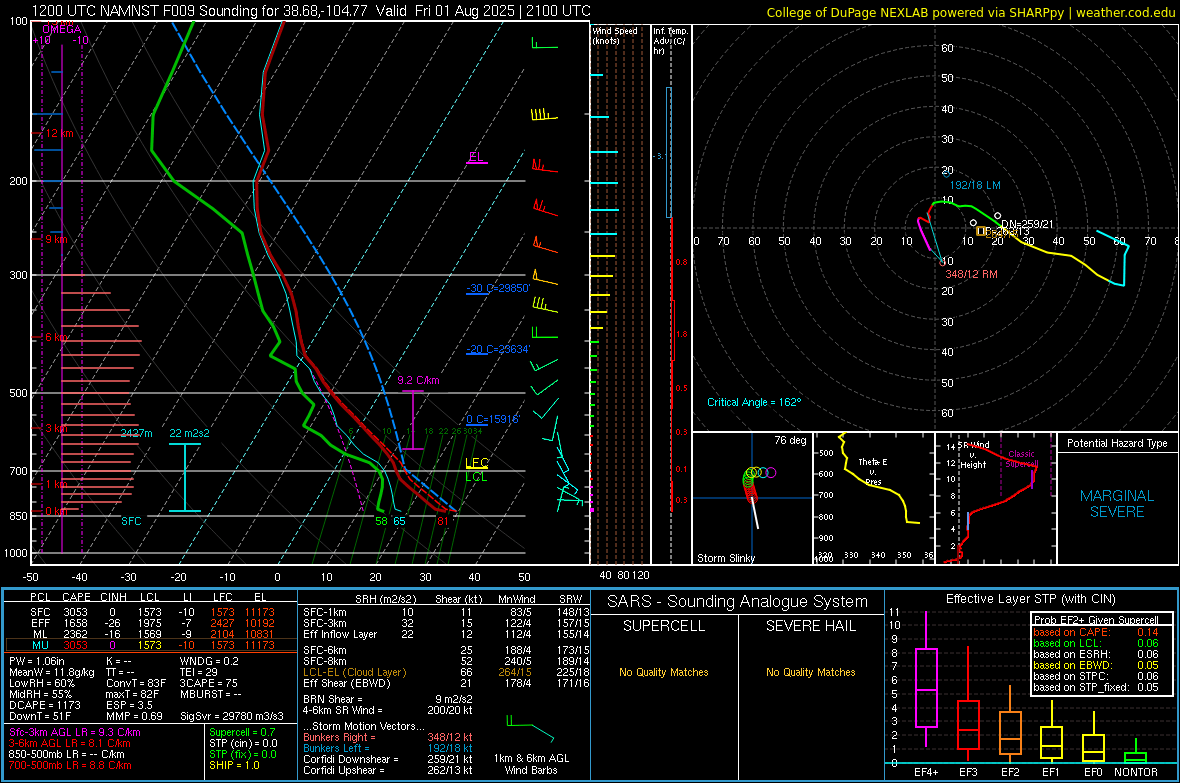Click the 'SFC-1km' shear table row
1180x783 pixels.
click(446, 612)
